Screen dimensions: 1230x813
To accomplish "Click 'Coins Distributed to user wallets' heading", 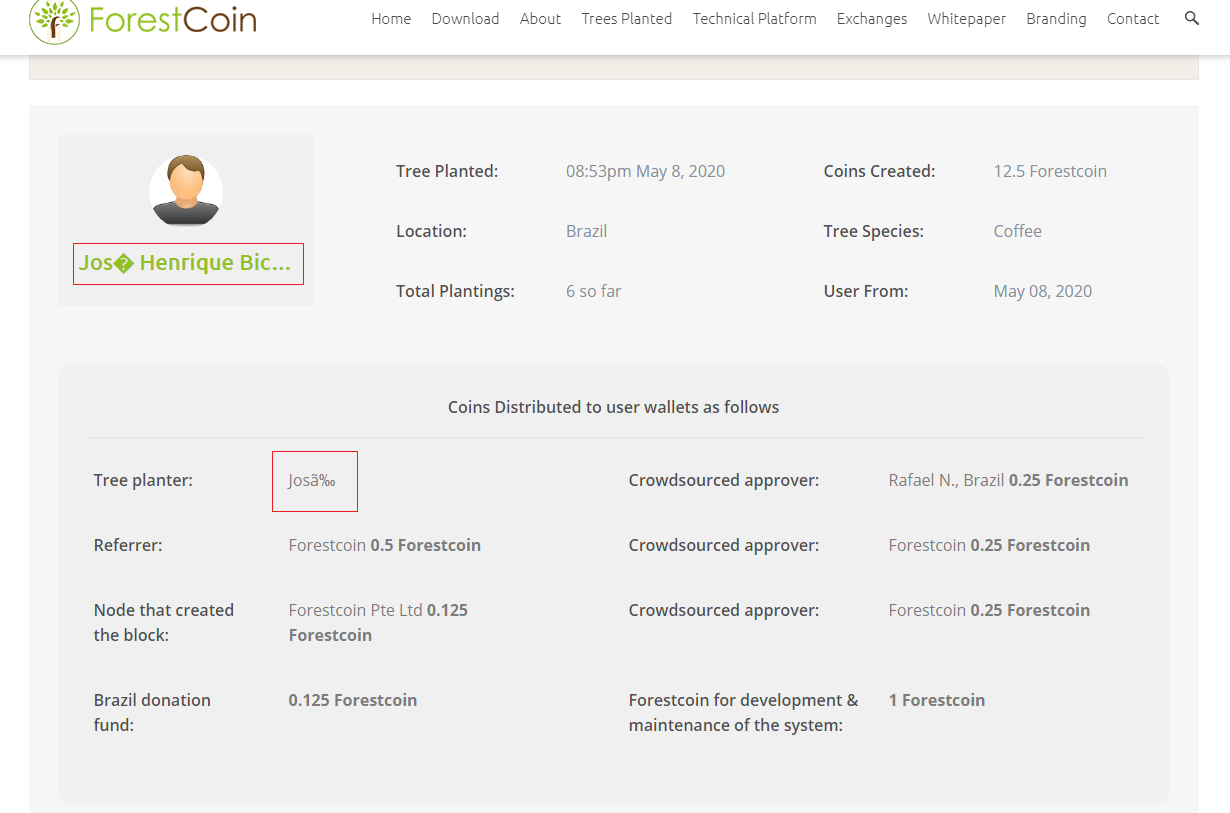I will pos(613,407).
